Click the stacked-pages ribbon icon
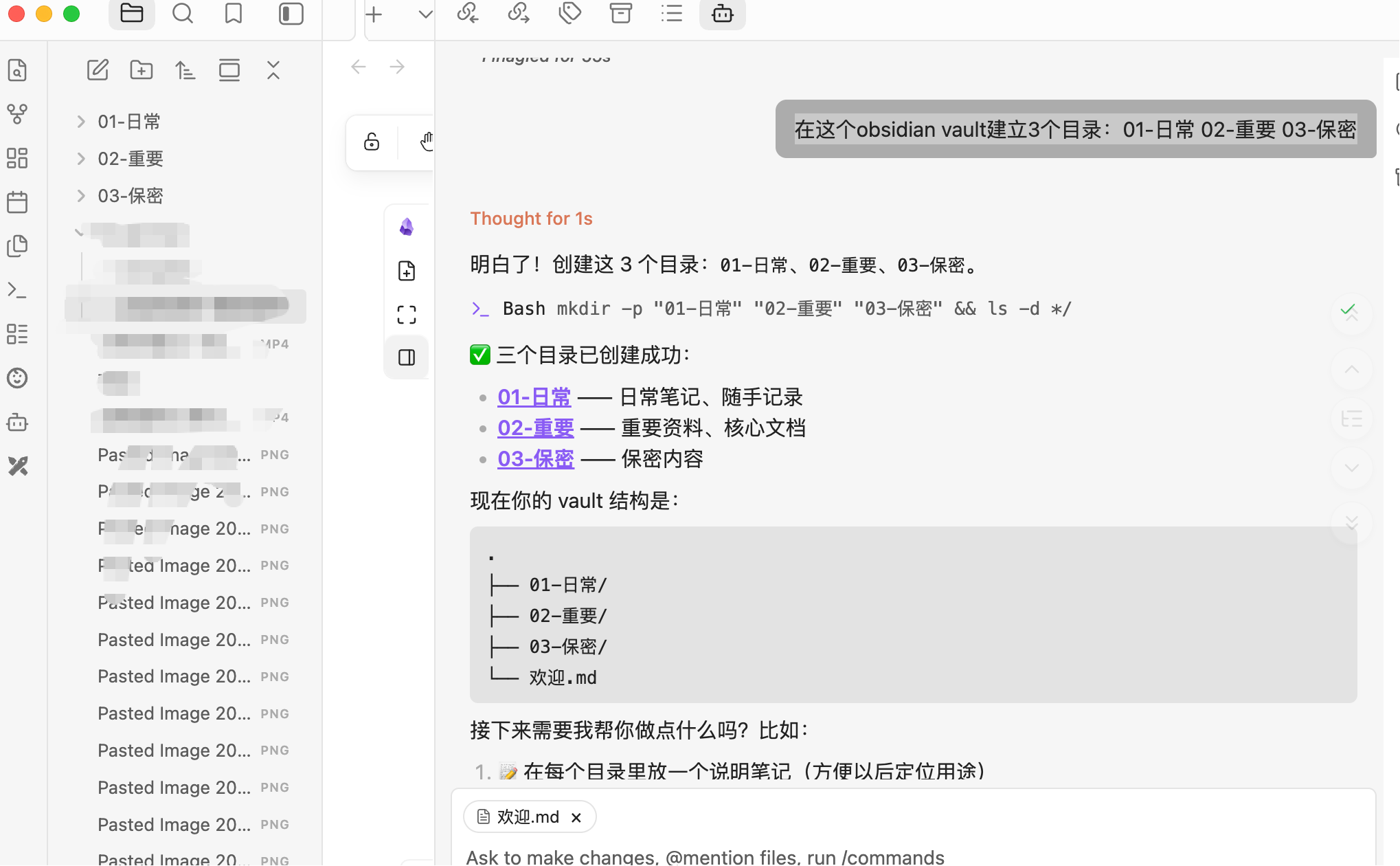Image resolution: width=1400 pixels, height=866 pixels. (17, 246)
